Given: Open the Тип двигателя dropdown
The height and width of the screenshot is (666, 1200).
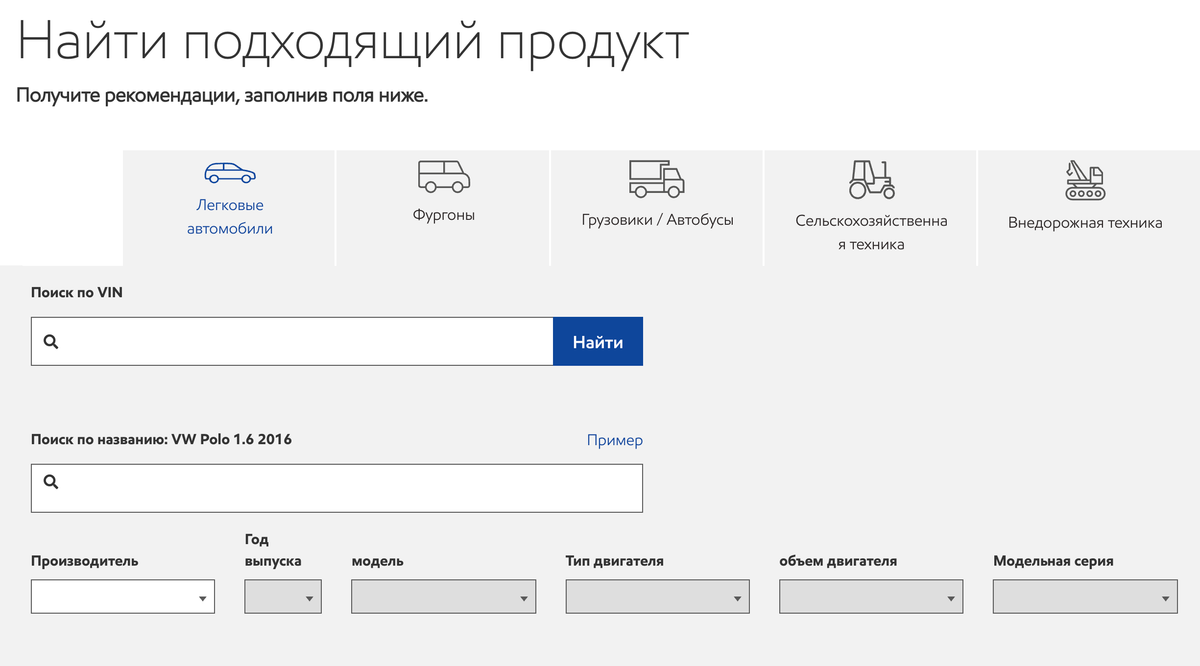Looking at the screenshot, I should tap(657, 597).
